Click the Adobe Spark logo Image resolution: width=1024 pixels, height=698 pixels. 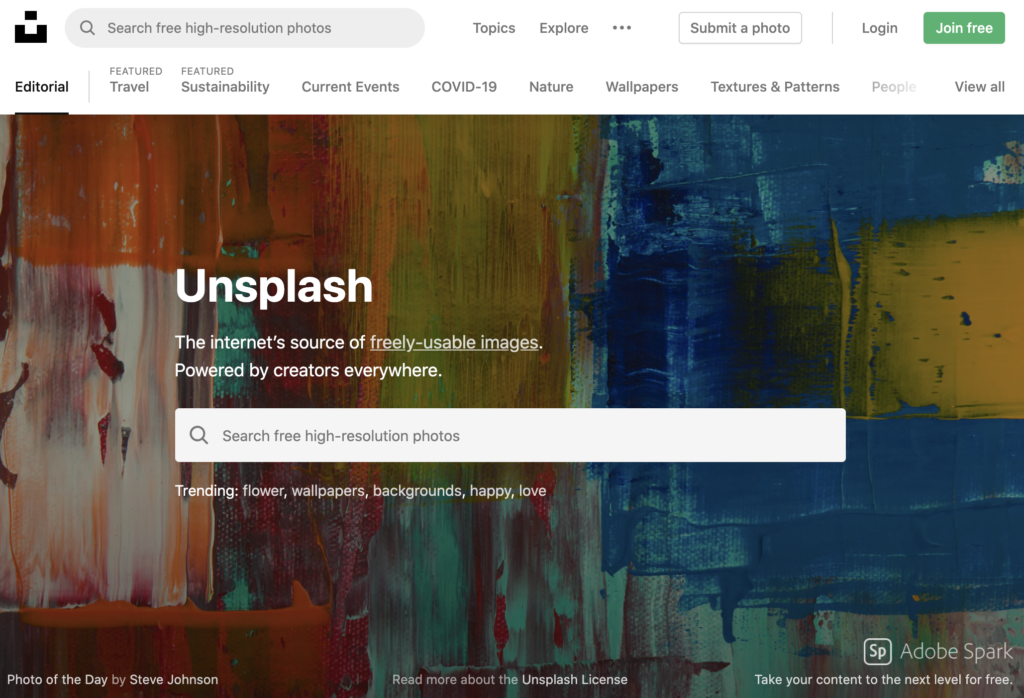(938, 651)
